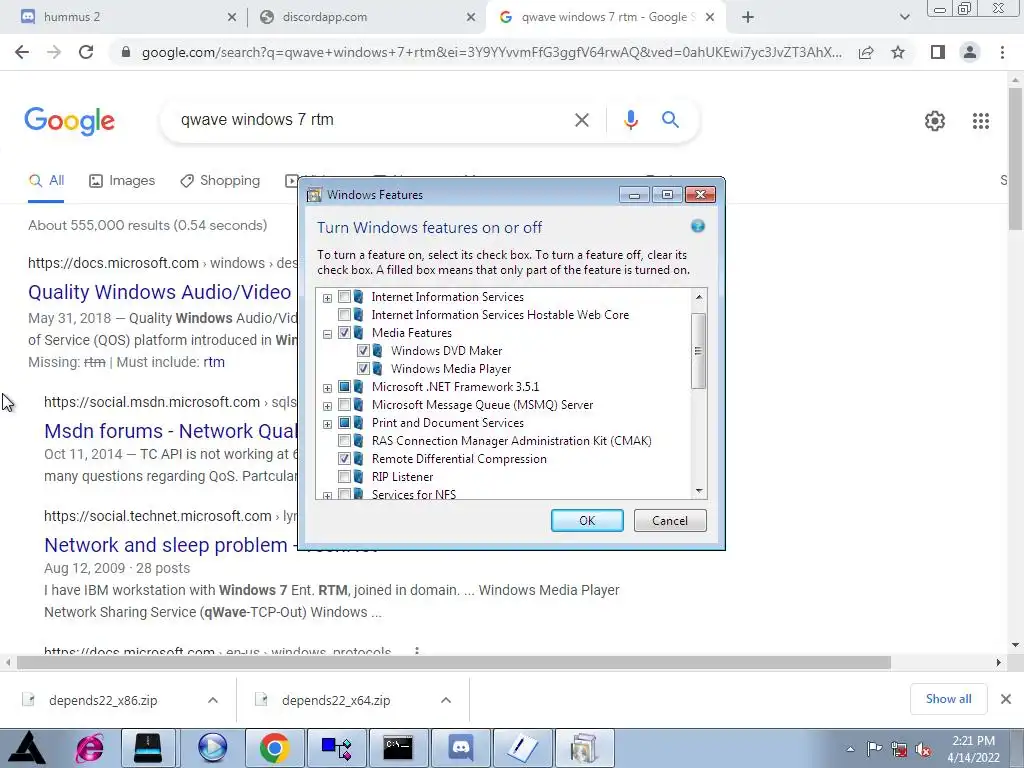Toggle Microsoft .NET Framework 3.5.1 checkbox
The width and height of the screenshot is (1024, 768).
click(344, 387)
